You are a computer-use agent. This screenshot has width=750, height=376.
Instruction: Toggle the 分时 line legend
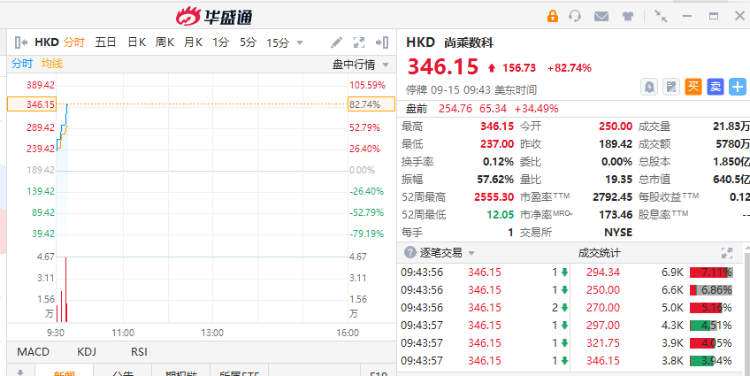(x=22, y=64)
